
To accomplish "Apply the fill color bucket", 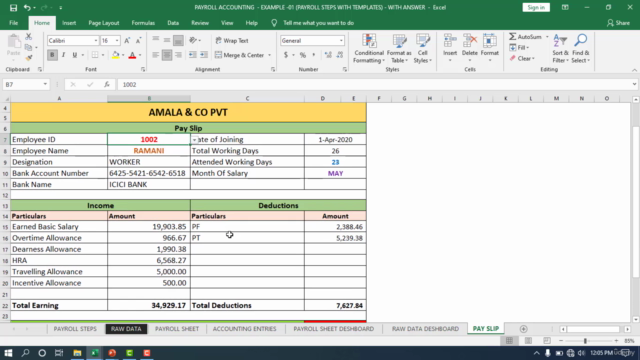I will (x=116, y=55).
